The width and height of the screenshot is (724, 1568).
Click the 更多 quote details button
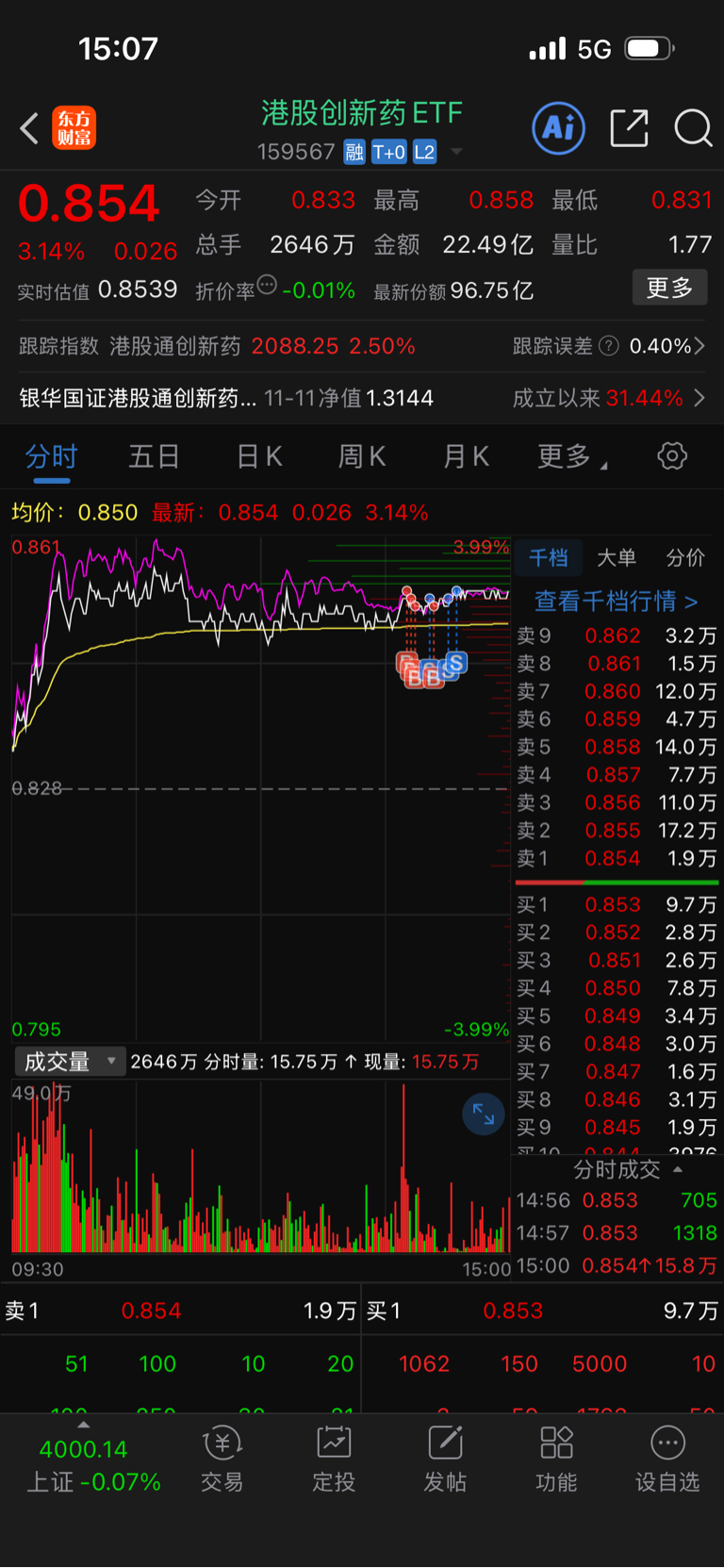(669, 288)
